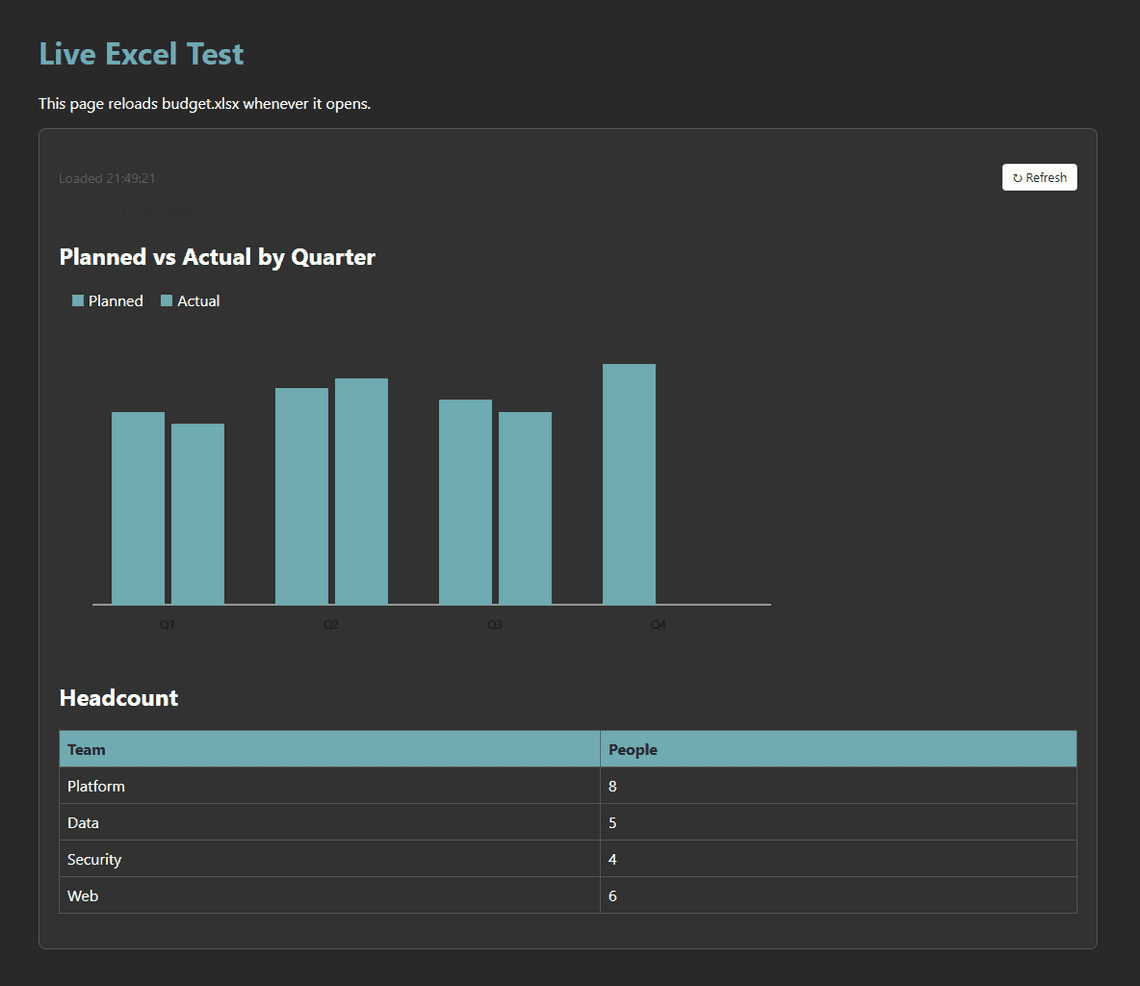Click the Q1 Planned bar
The width and height of the screenshot is (1140, 986).
click(138, 508)
